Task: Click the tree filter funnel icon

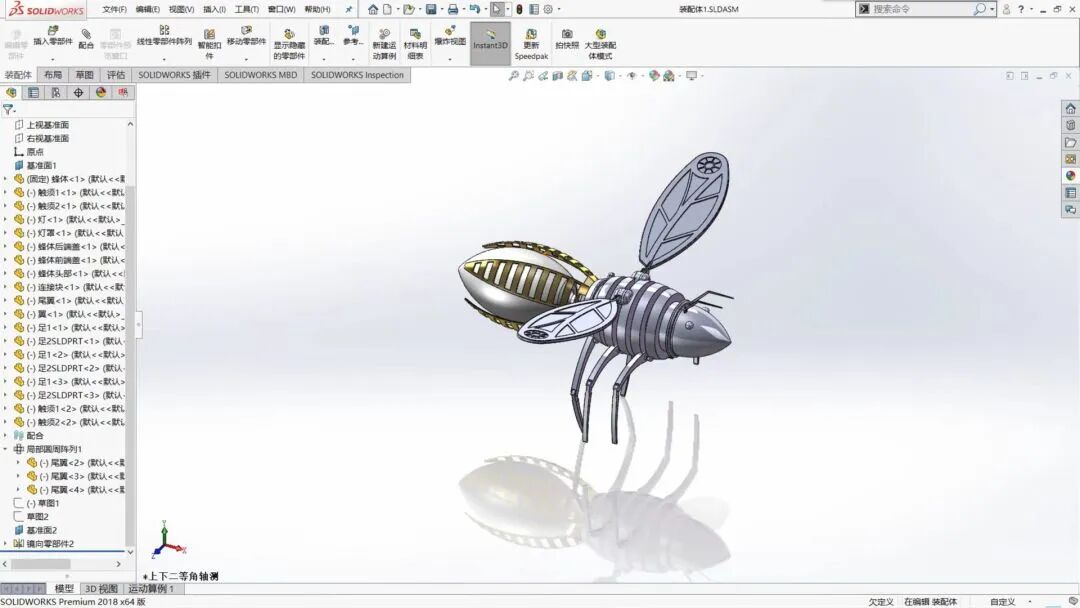Action: pyautogui.click(x=8, y=109)
